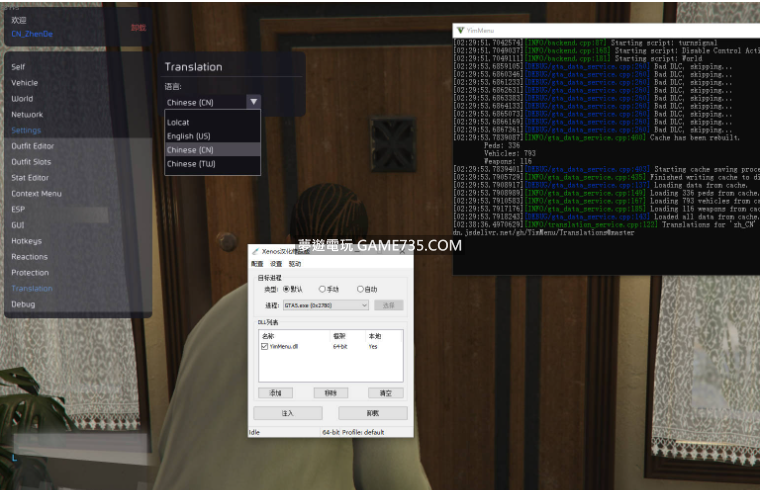Select the highlighted Translation sidebar entry
The width and height of the screenshot is (760, 490).
(x=32, y=289)
